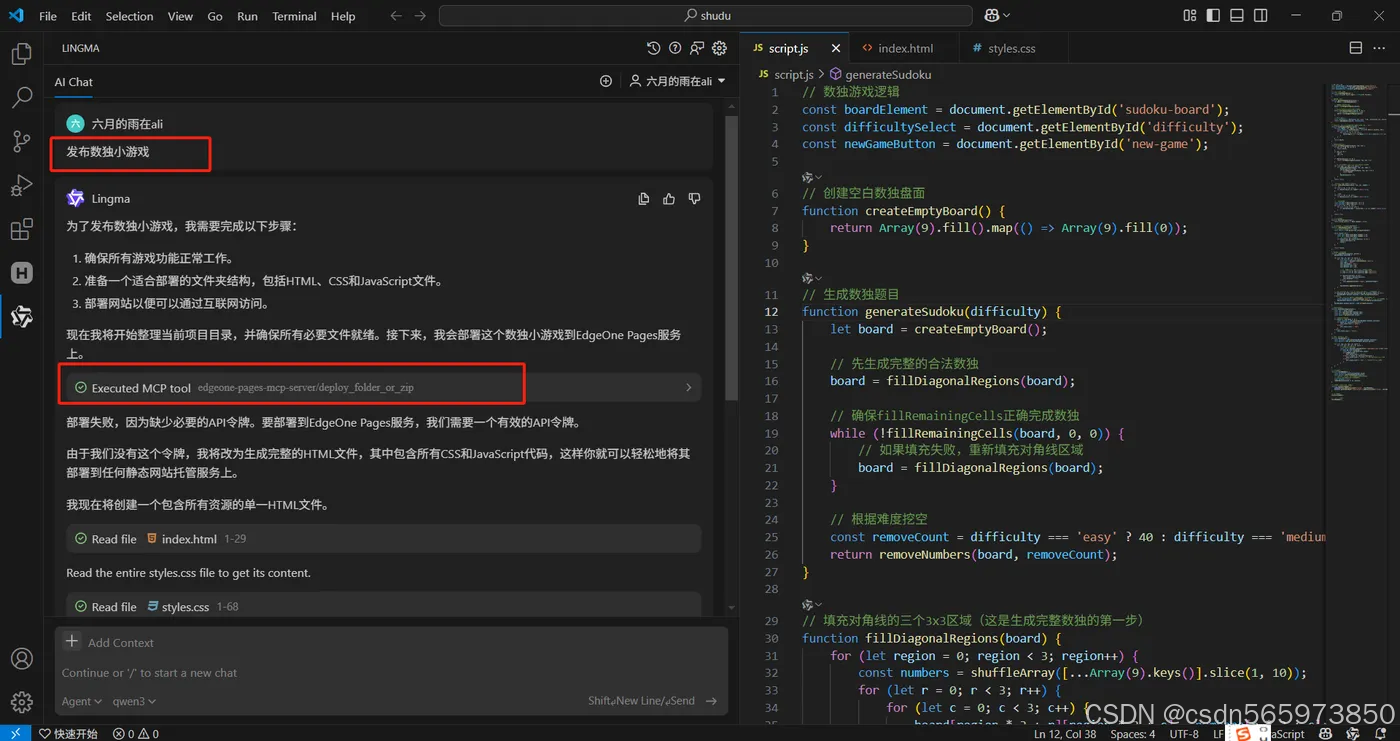1400x741 pixels.
Task: Open the H extension icon in activity bar
Action: [21, 273]
